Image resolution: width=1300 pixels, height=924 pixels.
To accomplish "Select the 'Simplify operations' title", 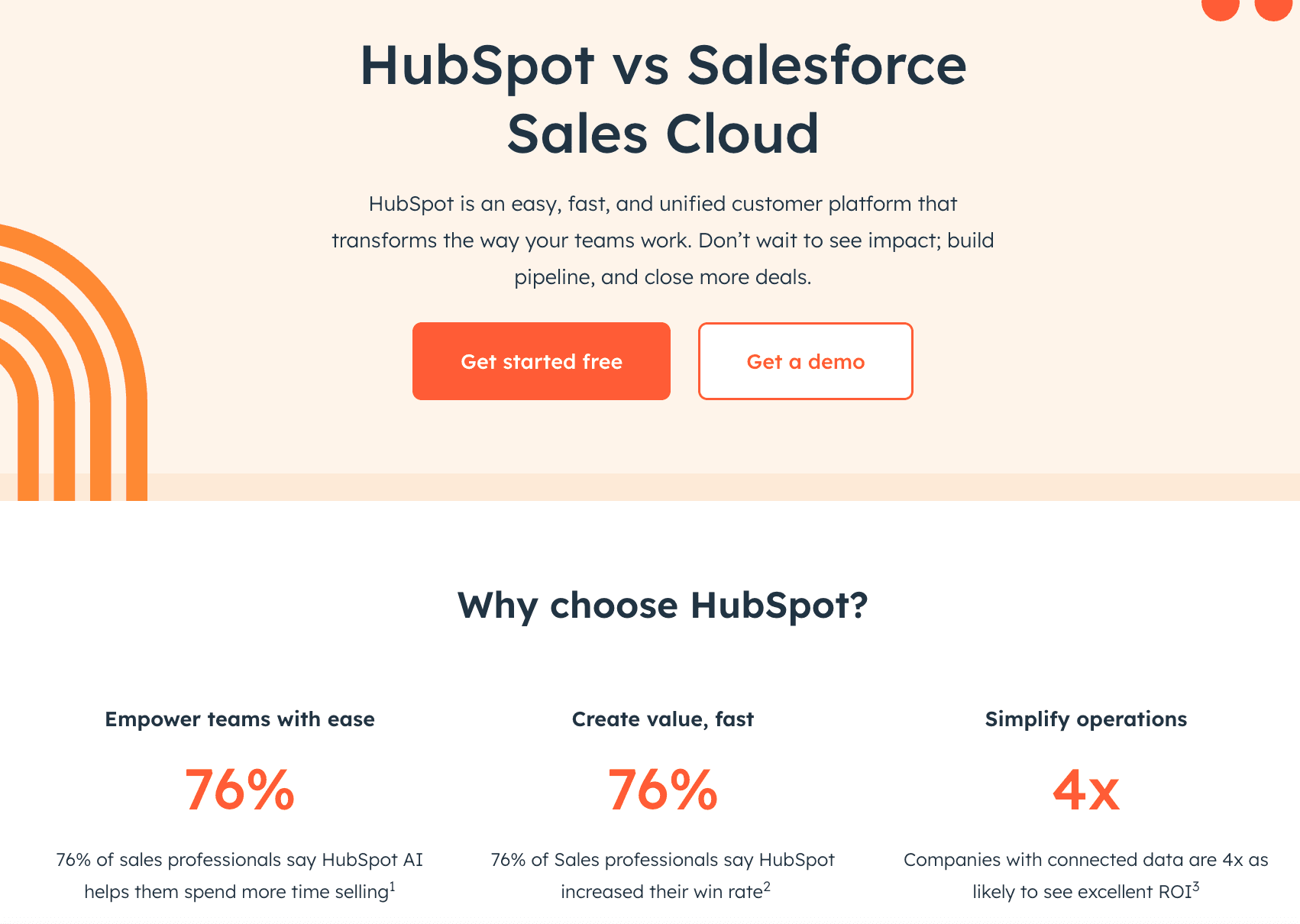I will [1085, 719].
